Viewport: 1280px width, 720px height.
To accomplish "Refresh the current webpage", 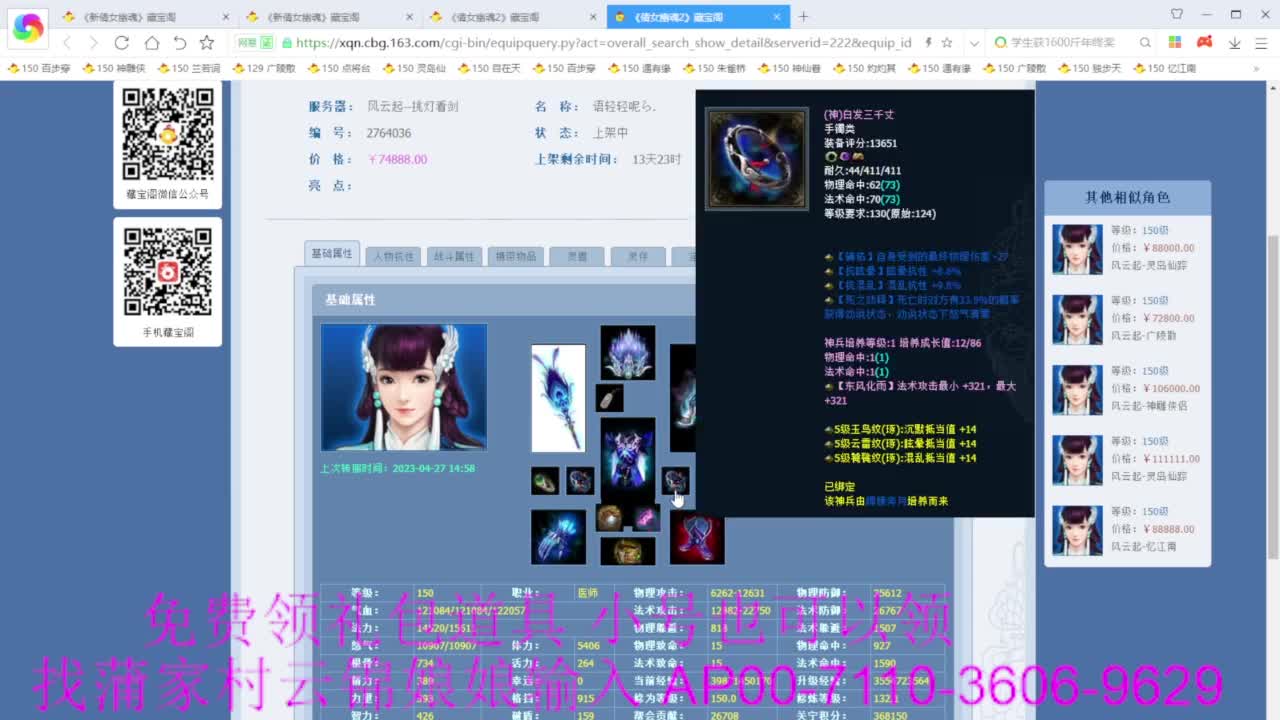I will coord(122,44).
